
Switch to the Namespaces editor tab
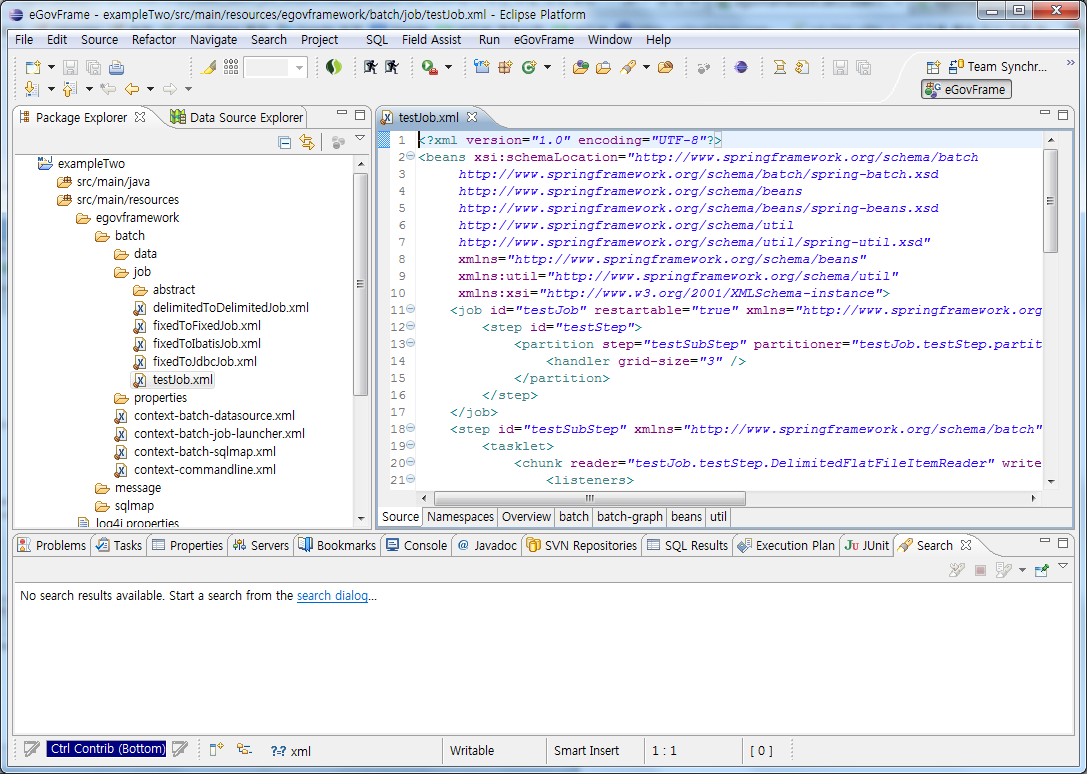point(460,517)
